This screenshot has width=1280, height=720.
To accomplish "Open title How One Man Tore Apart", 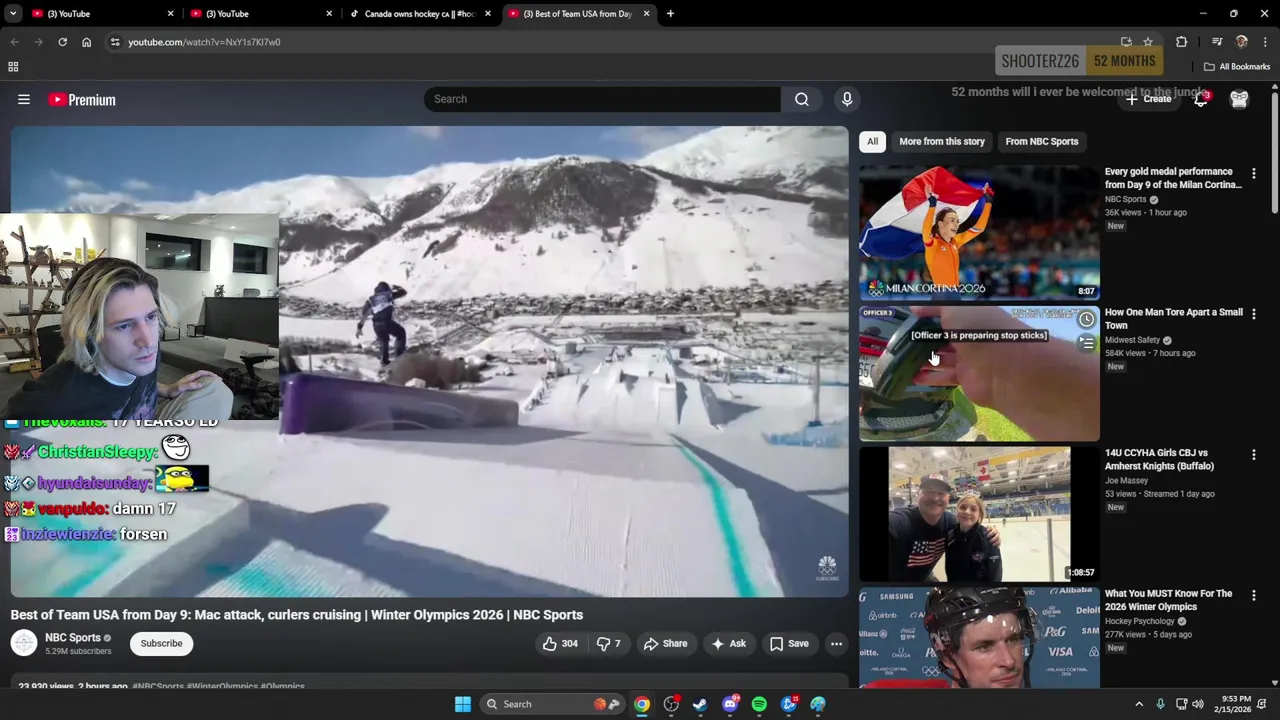I will pyautogui.click(x=1174, y=318).
